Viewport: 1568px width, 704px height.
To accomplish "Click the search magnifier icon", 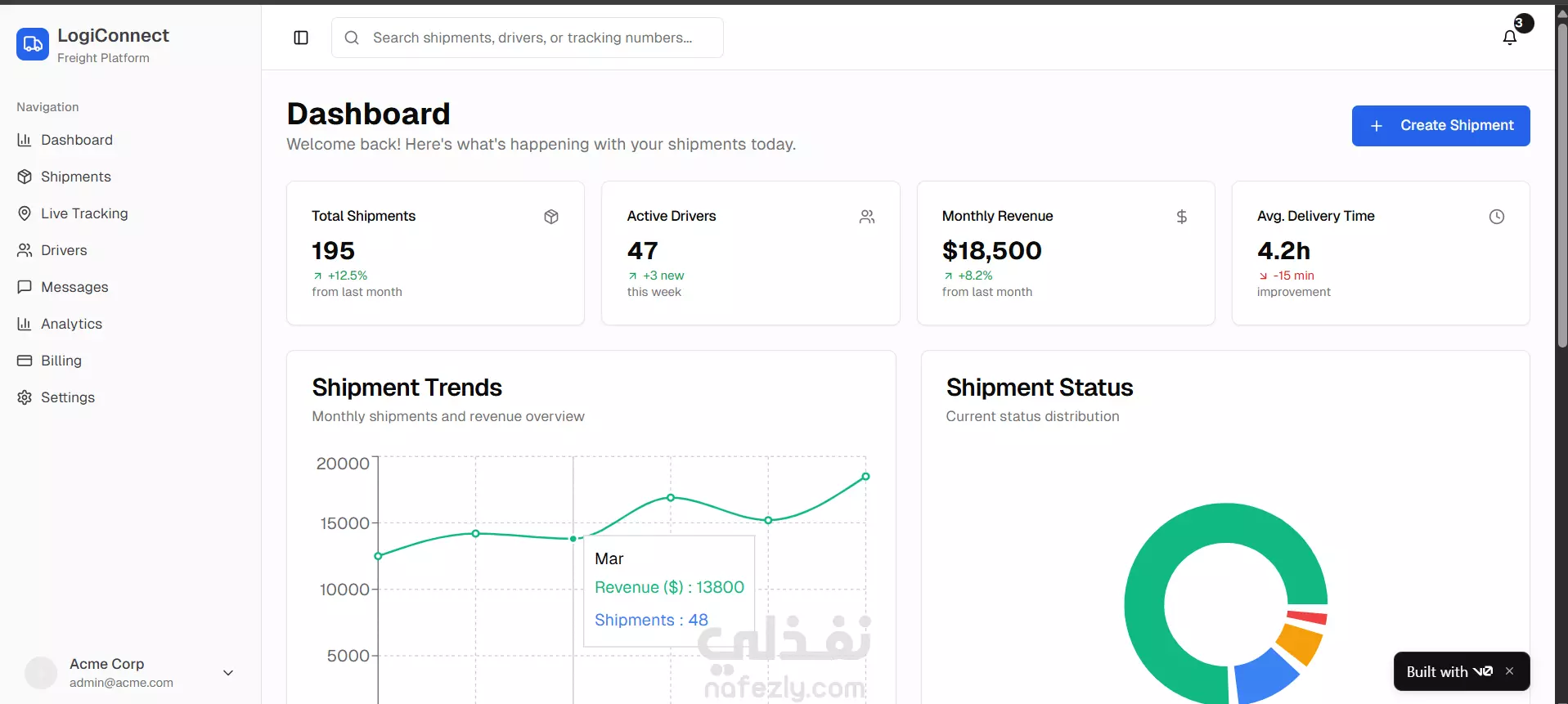I will (x=352, y=38).
